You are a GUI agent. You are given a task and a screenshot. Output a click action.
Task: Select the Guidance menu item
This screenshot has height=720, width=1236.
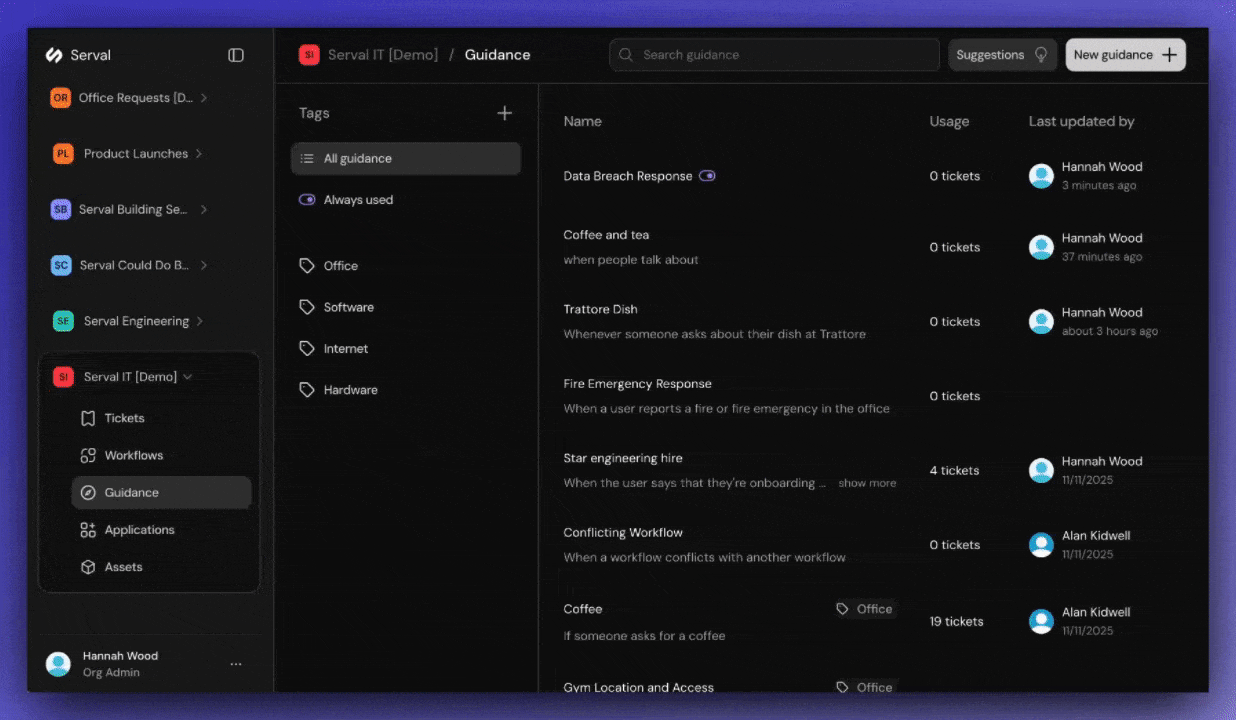coord(161,493)
